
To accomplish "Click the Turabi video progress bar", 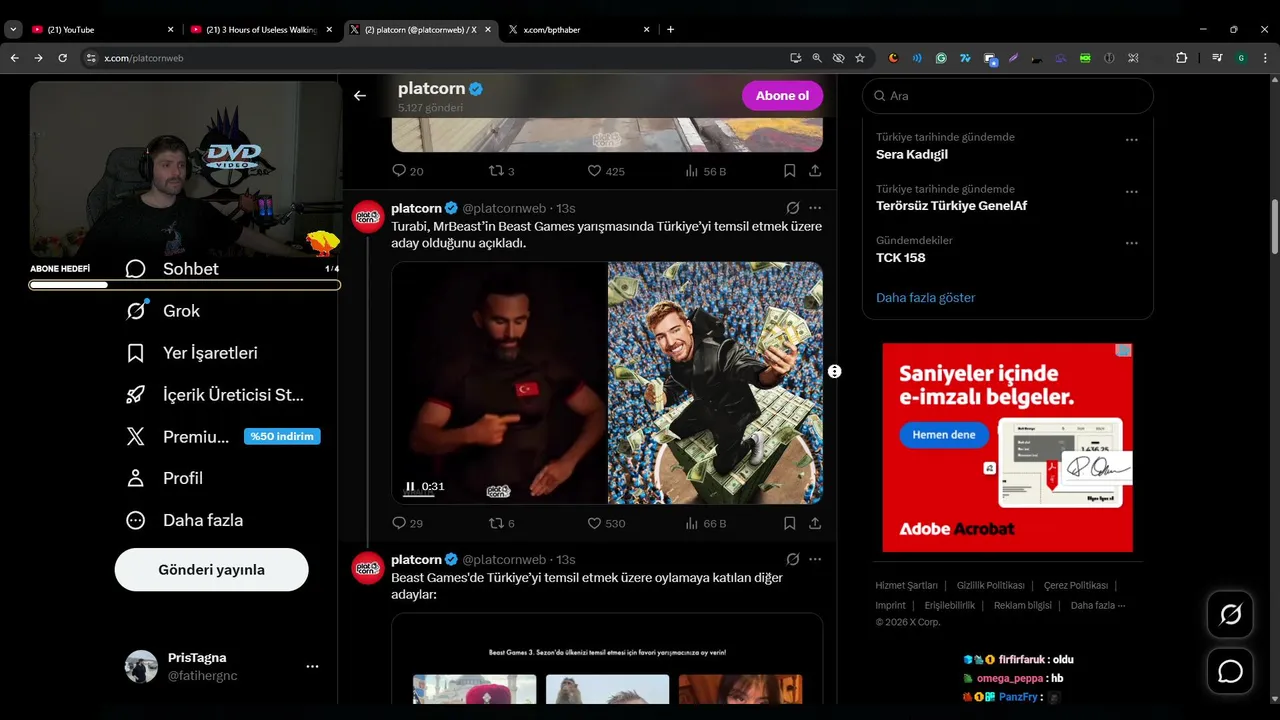I will pyautogui.click(x=420, y=496).
